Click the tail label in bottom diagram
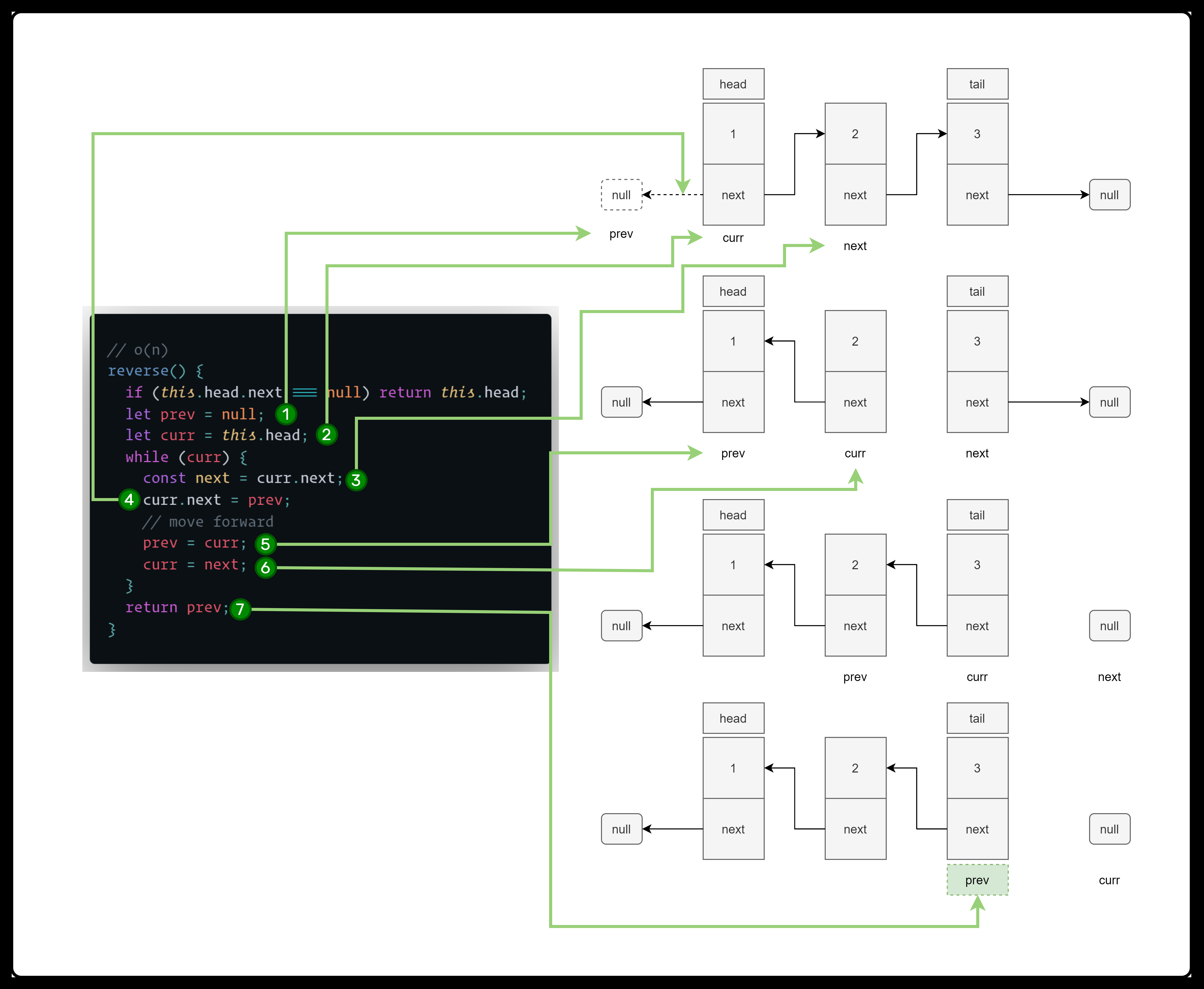The image size is (1204, 989). click(977, 718)
